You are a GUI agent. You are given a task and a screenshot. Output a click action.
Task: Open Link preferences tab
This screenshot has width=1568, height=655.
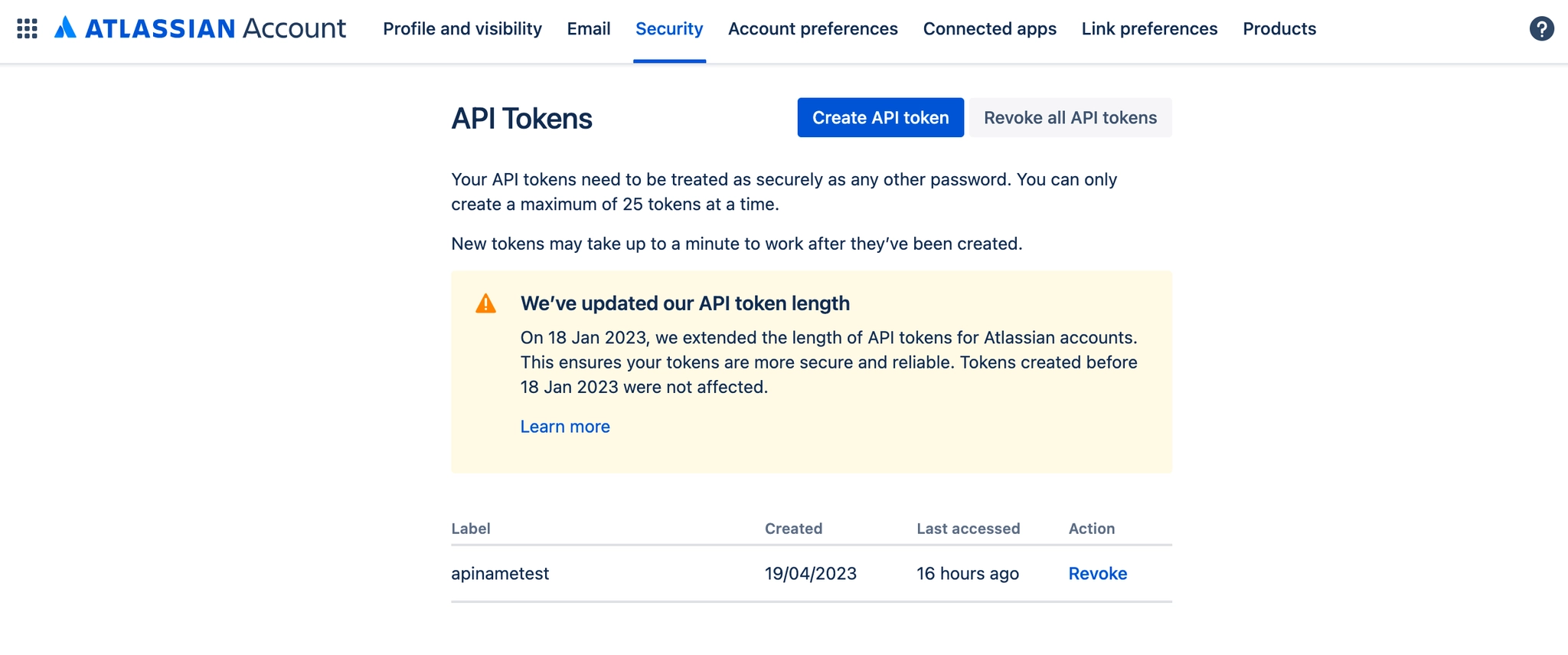pos(1148,29)
